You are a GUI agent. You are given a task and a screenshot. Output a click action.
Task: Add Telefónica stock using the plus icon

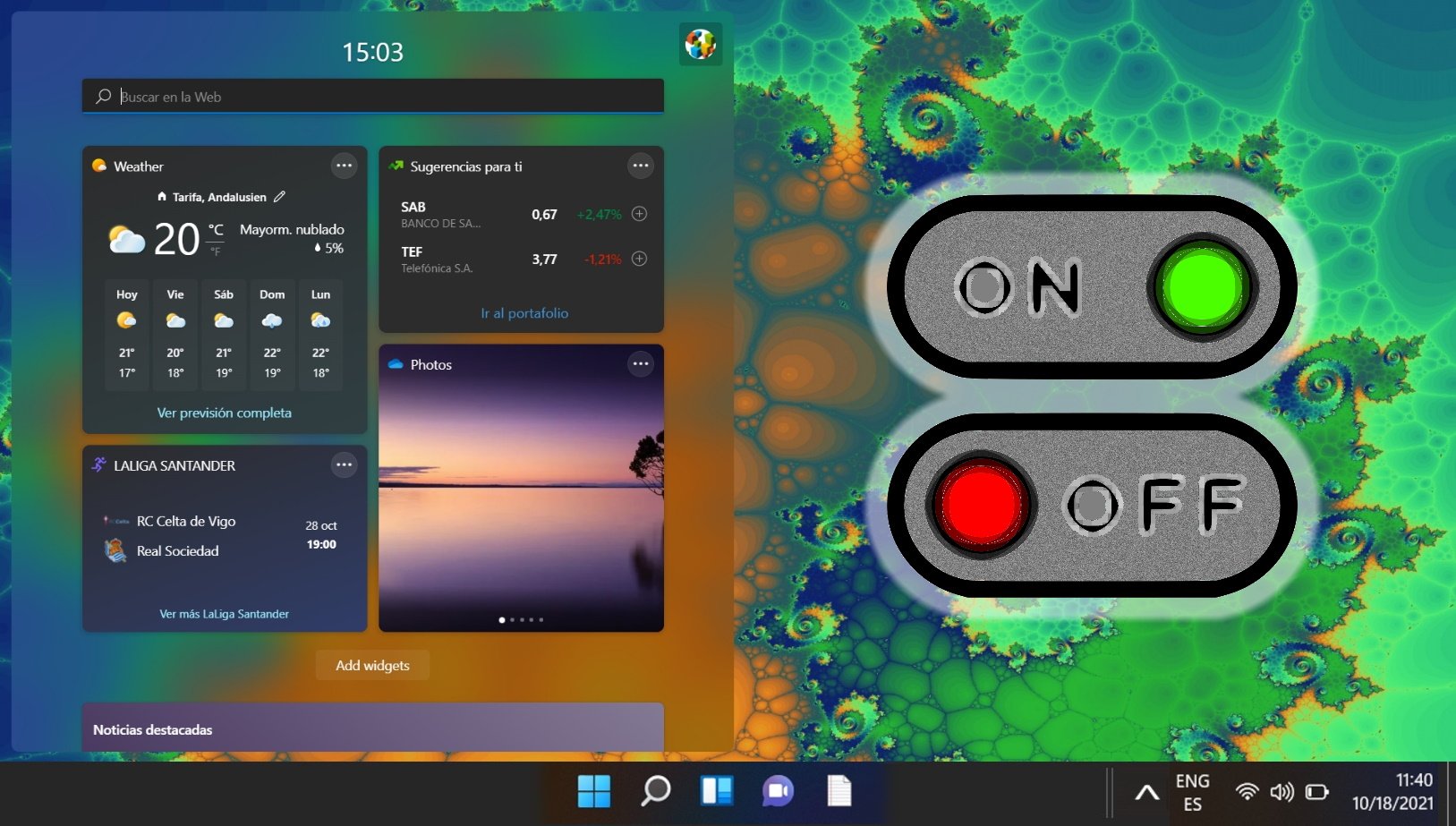(639, 259)
